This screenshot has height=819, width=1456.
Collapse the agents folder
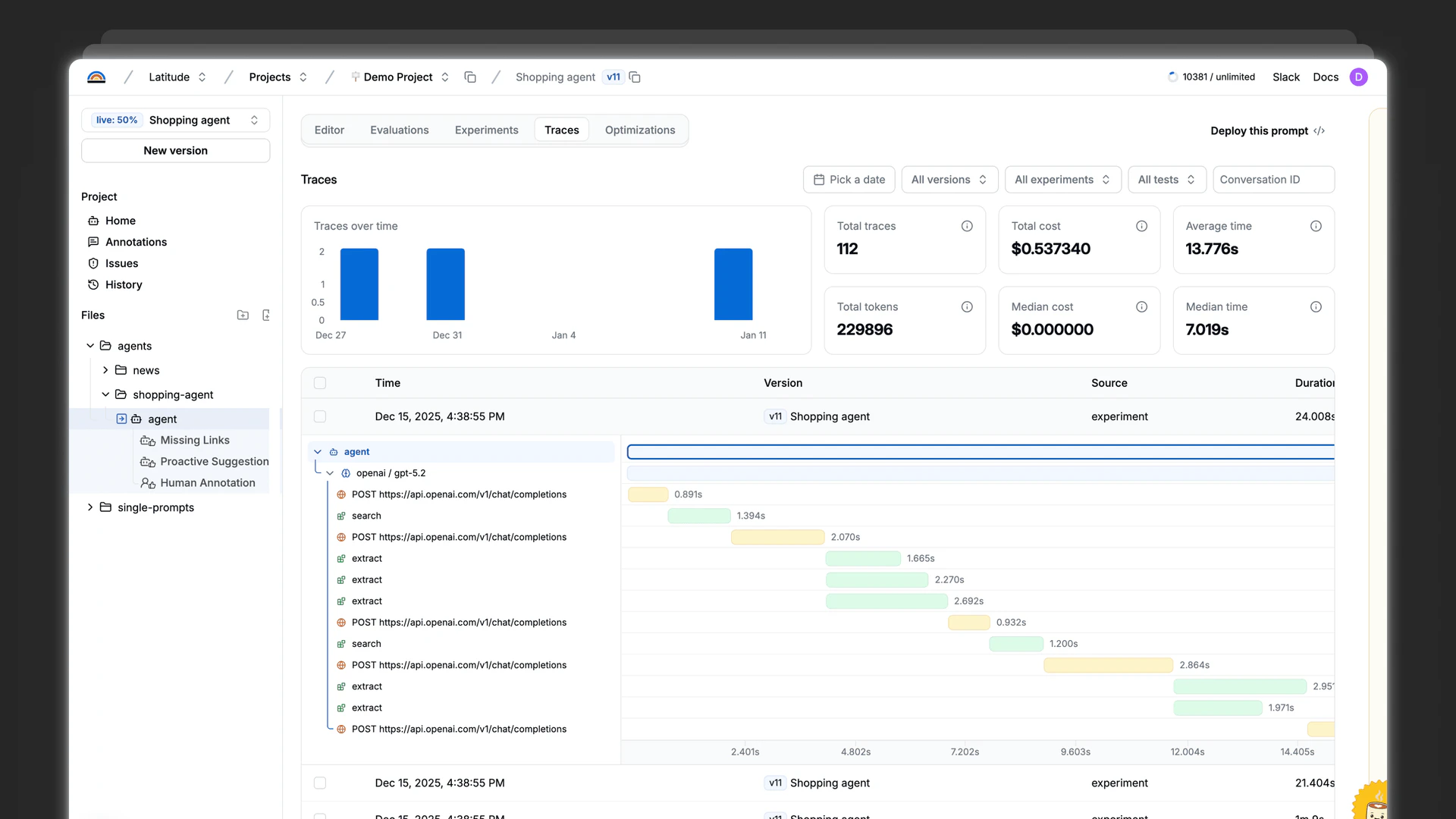[x=89, y=345]
